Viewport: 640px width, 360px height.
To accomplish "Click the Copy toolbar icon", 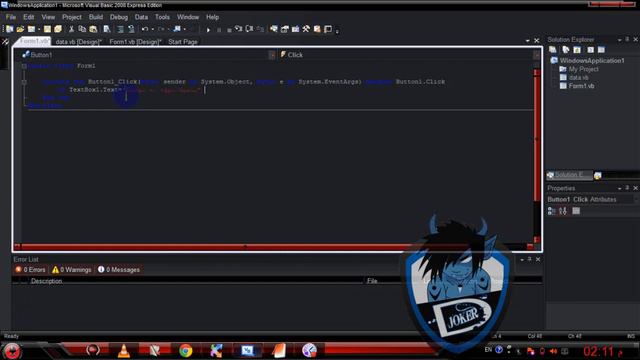I will tap(82, 29).
